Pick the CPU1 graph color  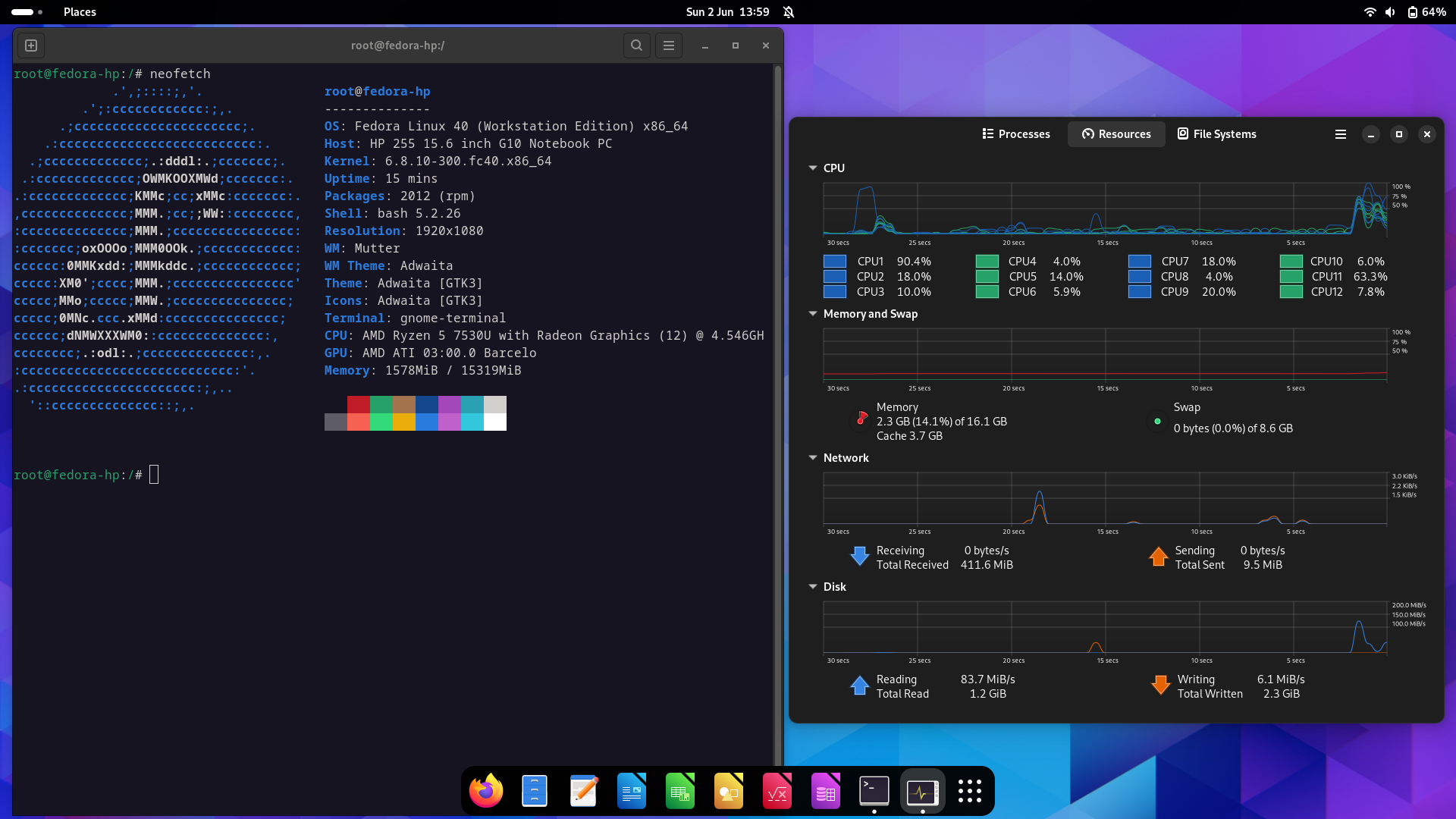tap(835, 262)
